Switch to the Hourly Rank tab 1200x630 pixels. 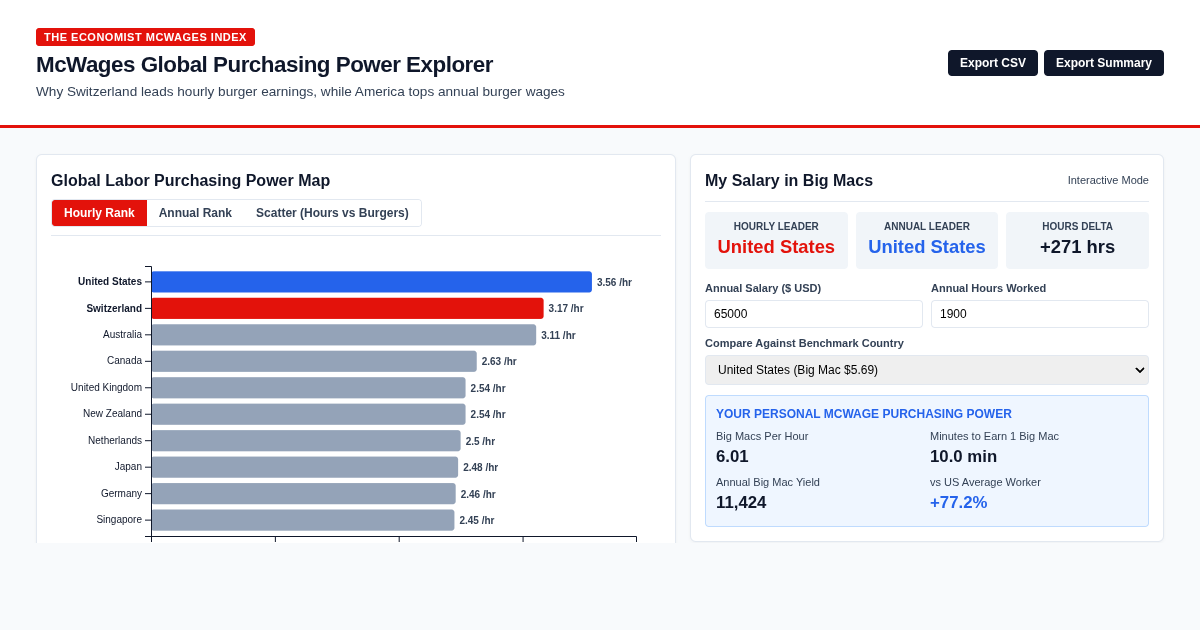coord(99,213)
